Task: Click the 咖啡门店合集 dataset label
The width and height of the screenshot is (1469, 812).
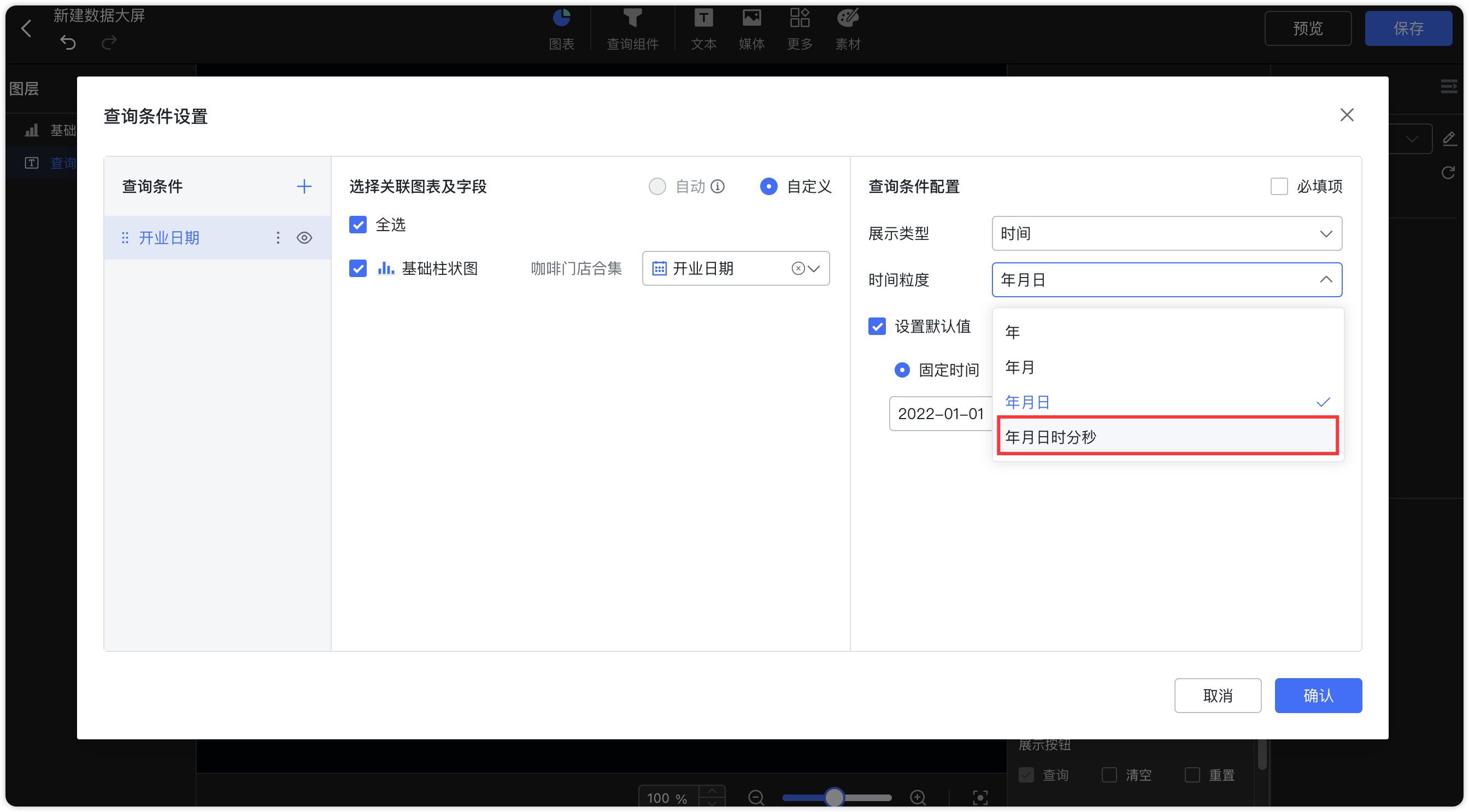Action: point(576,269)
